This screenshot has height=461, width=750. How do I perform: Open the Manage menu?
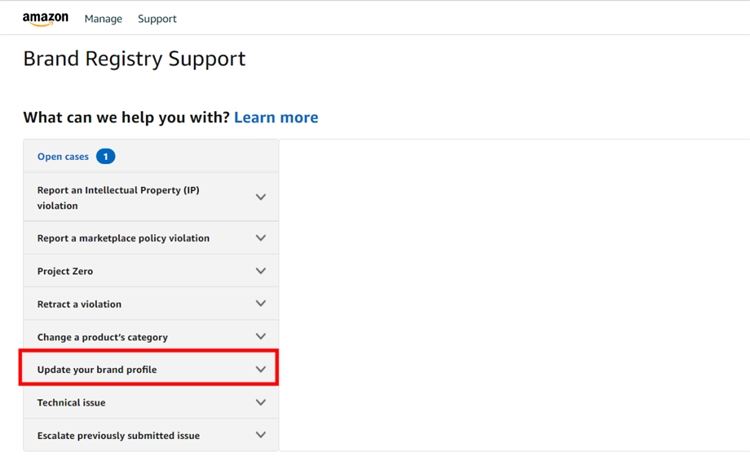[103, 19]
